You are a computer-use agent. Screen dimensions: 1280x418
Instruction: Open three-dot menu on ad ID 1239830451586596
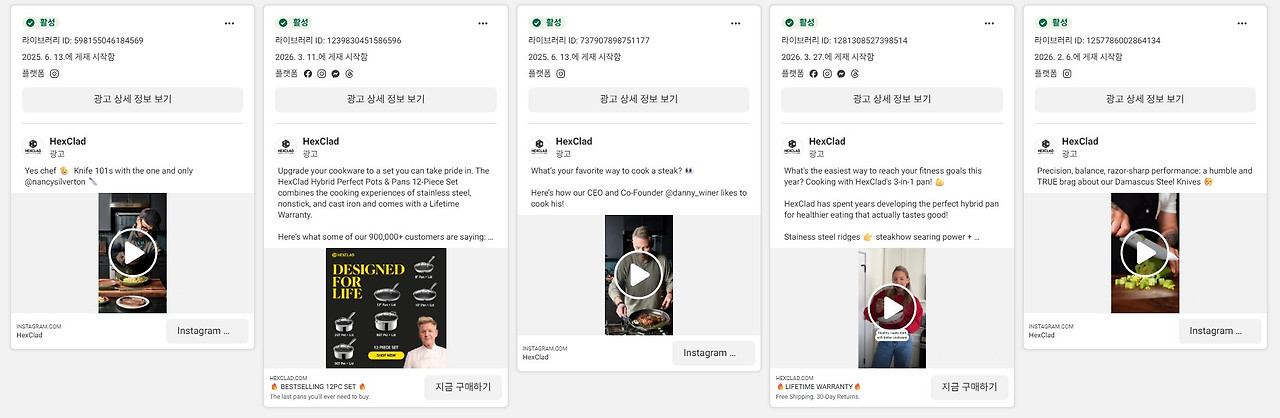coord(483,22)
